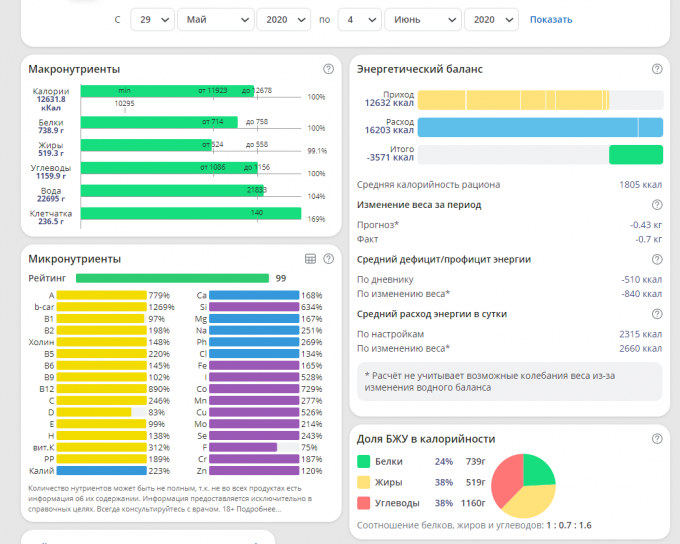Open help for Средний дефицит/профицит энергии
This screenshot has width=680, height=544.
pyautogui.click(x=657, y=260)
